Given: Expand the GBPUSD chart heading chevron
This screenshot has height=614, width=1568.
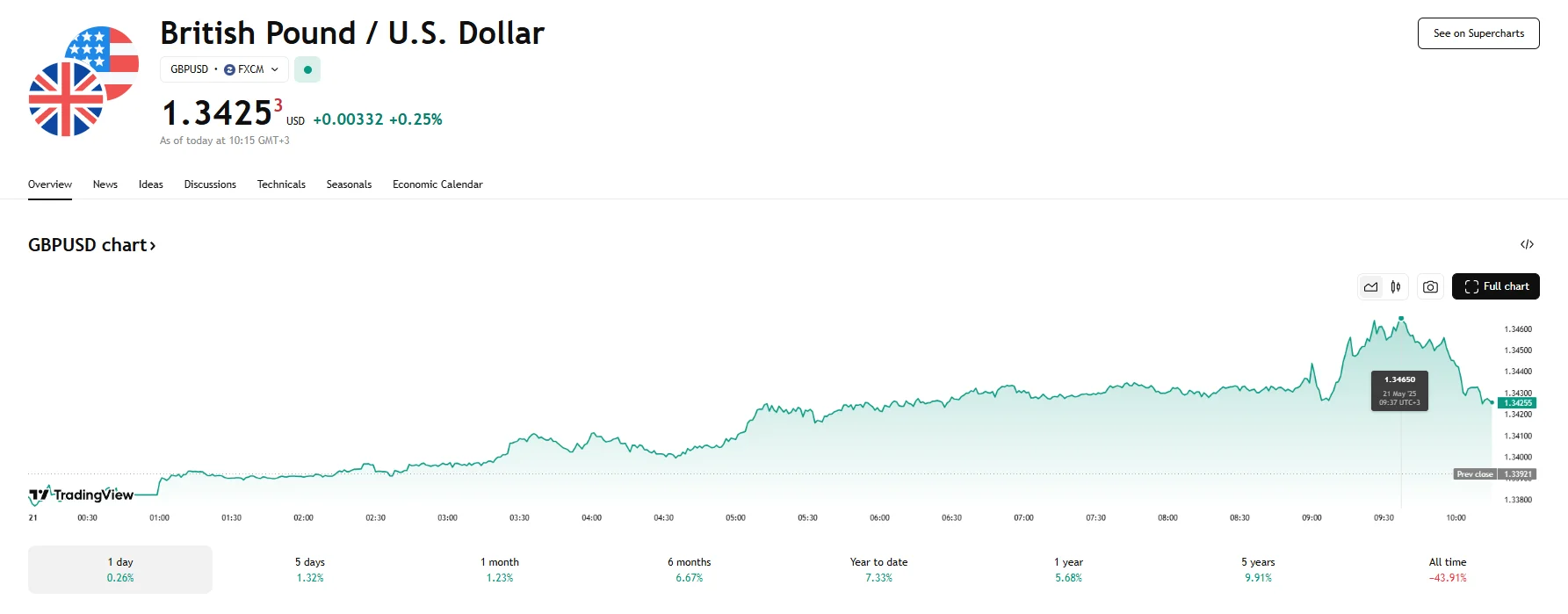Looking at the screenshot, I should [x=153, y=246].
